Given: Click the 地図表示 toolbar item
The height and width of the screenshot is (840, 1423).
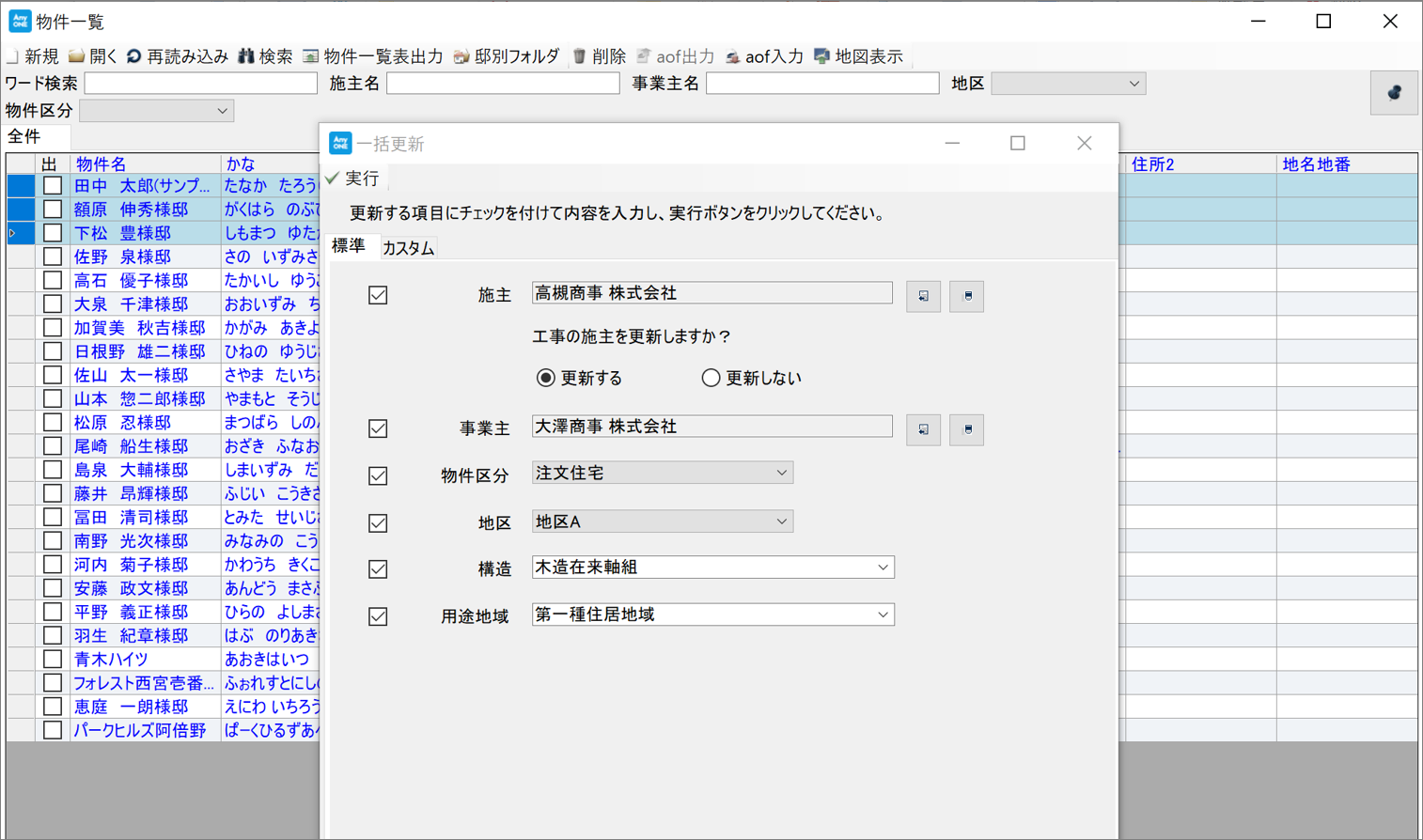Looking at the screenshot, I should coord(857,57).
